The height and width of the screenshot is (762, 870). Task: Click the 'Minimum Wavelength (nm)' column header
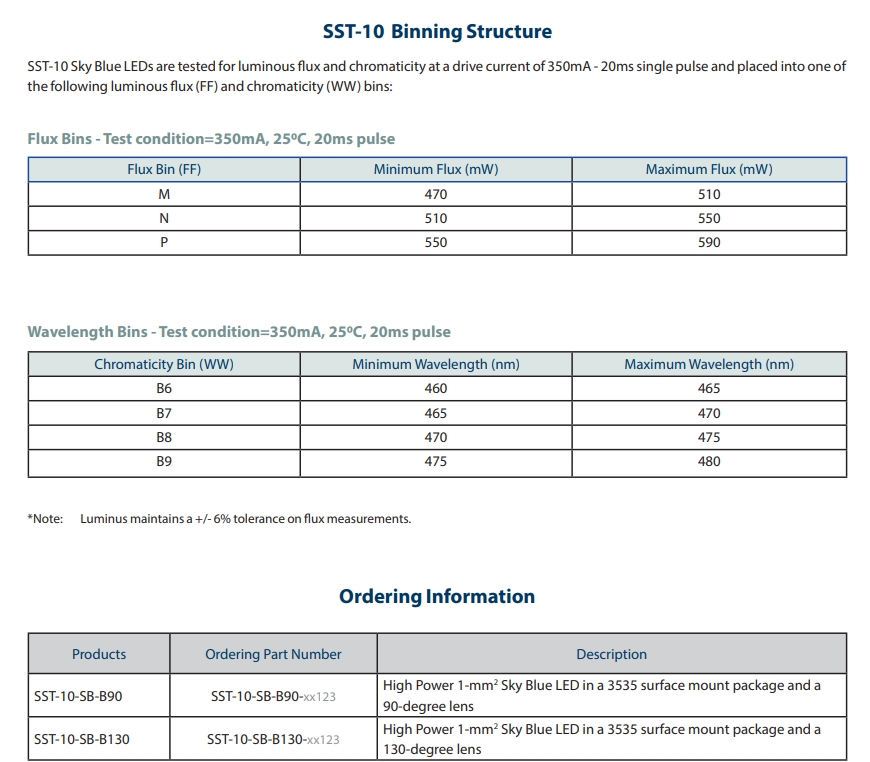pyautogui.click(x=436, y=364)
